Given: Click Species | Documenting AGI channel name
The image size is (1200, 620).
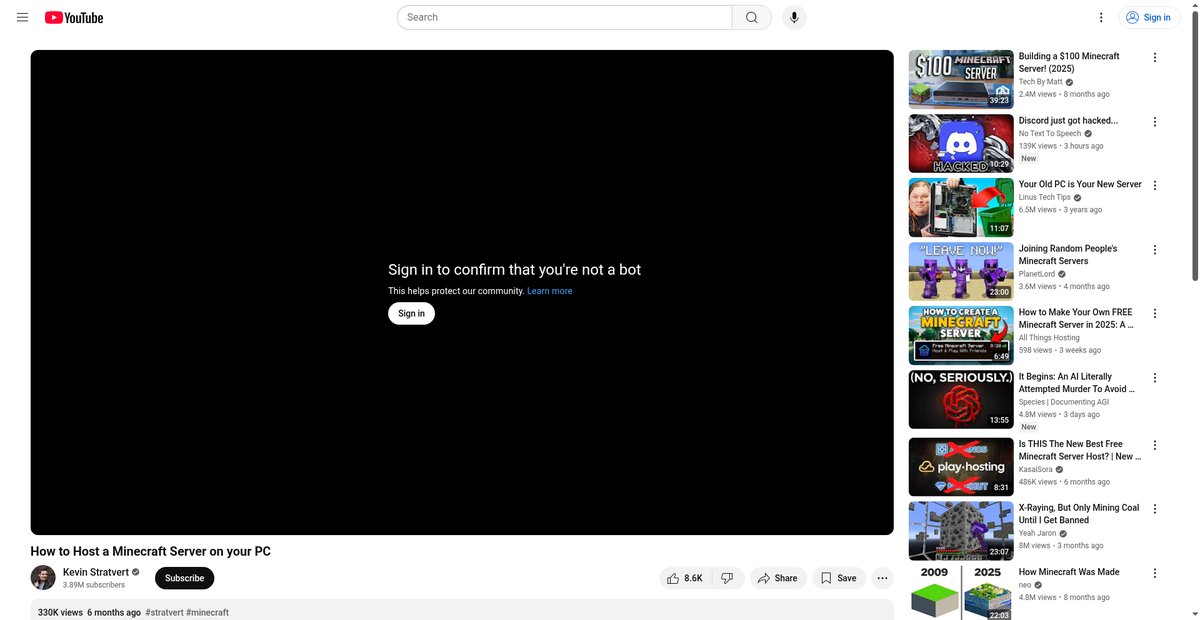Looking at the screenshot, I should (x=1064, y=402).
